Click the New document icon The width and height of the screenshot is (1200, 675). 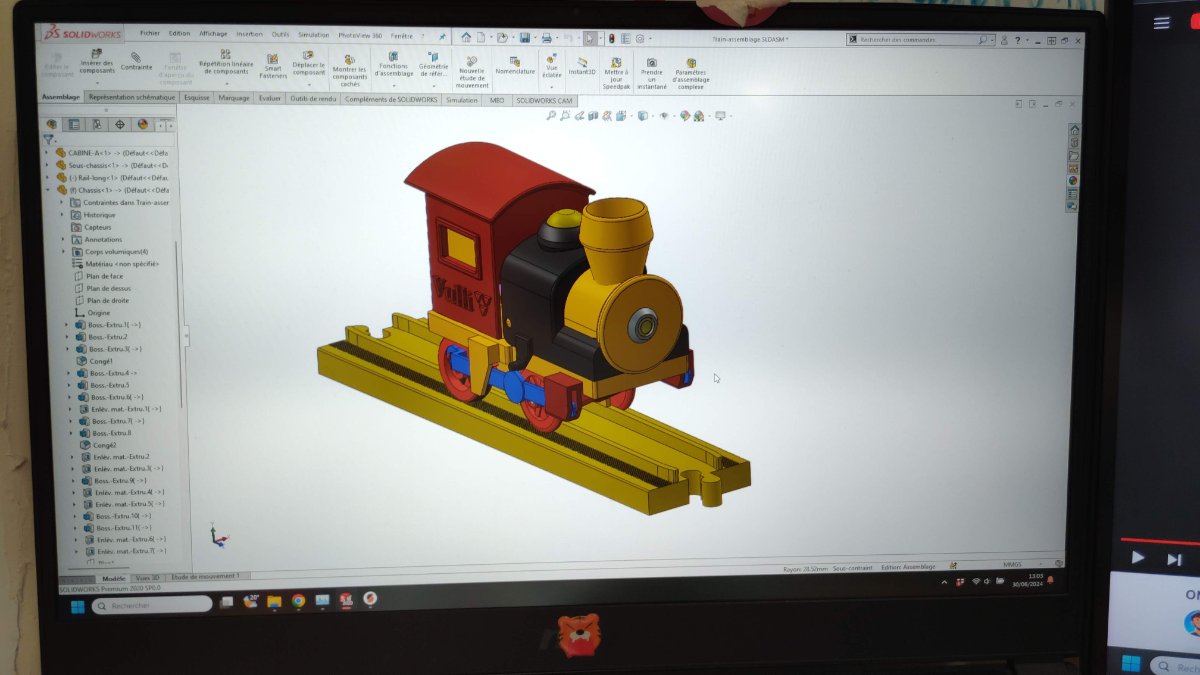point(481,37)
